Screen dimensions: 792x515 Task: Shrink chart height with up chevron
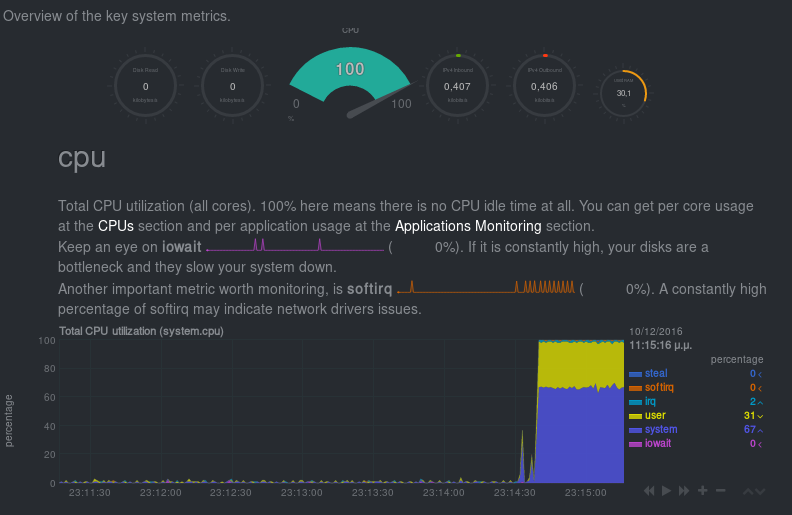pos(748,491)
